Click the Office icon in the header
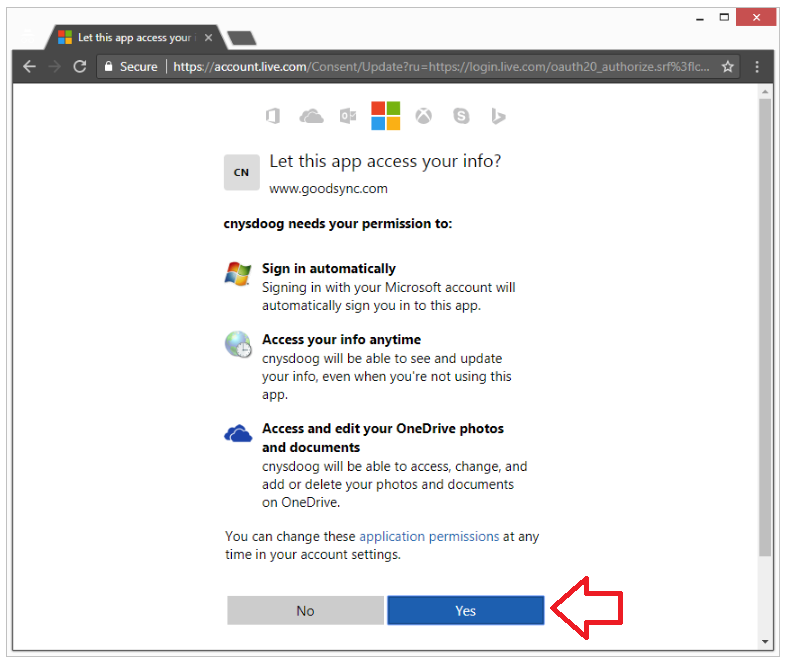The height and width of the screenshot is (662, 785). pos(273,116)
